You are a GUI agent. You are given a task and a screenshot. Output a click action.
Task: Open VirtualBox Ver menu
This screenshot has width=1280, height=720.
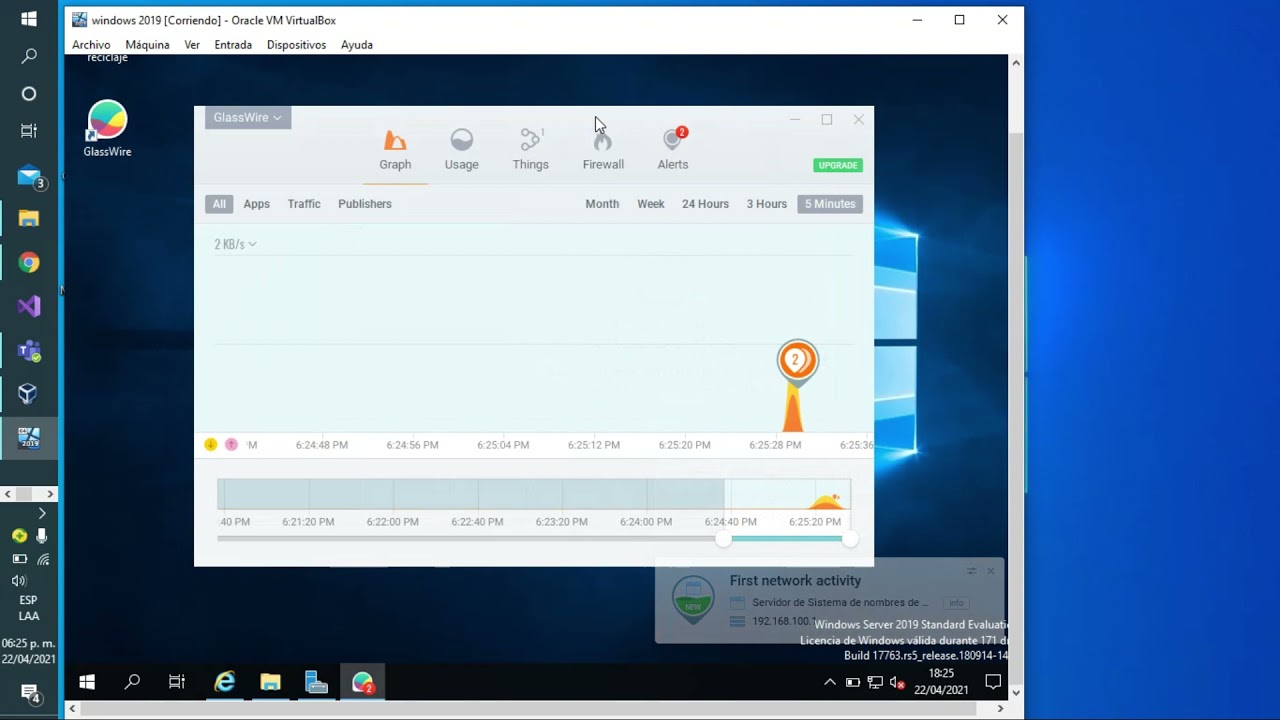point(192,45)
